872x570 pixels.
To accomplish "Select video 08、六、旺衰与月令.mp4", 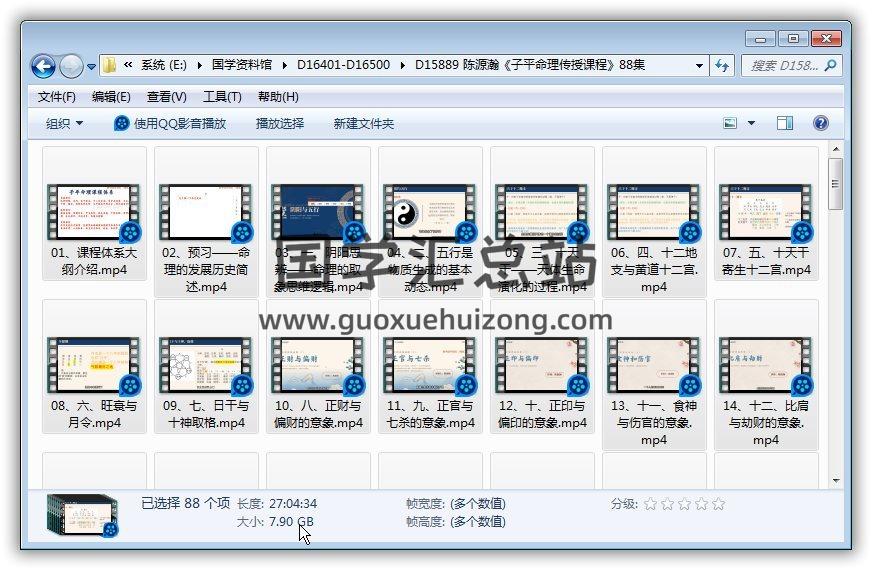I will [x=94, y=367].
